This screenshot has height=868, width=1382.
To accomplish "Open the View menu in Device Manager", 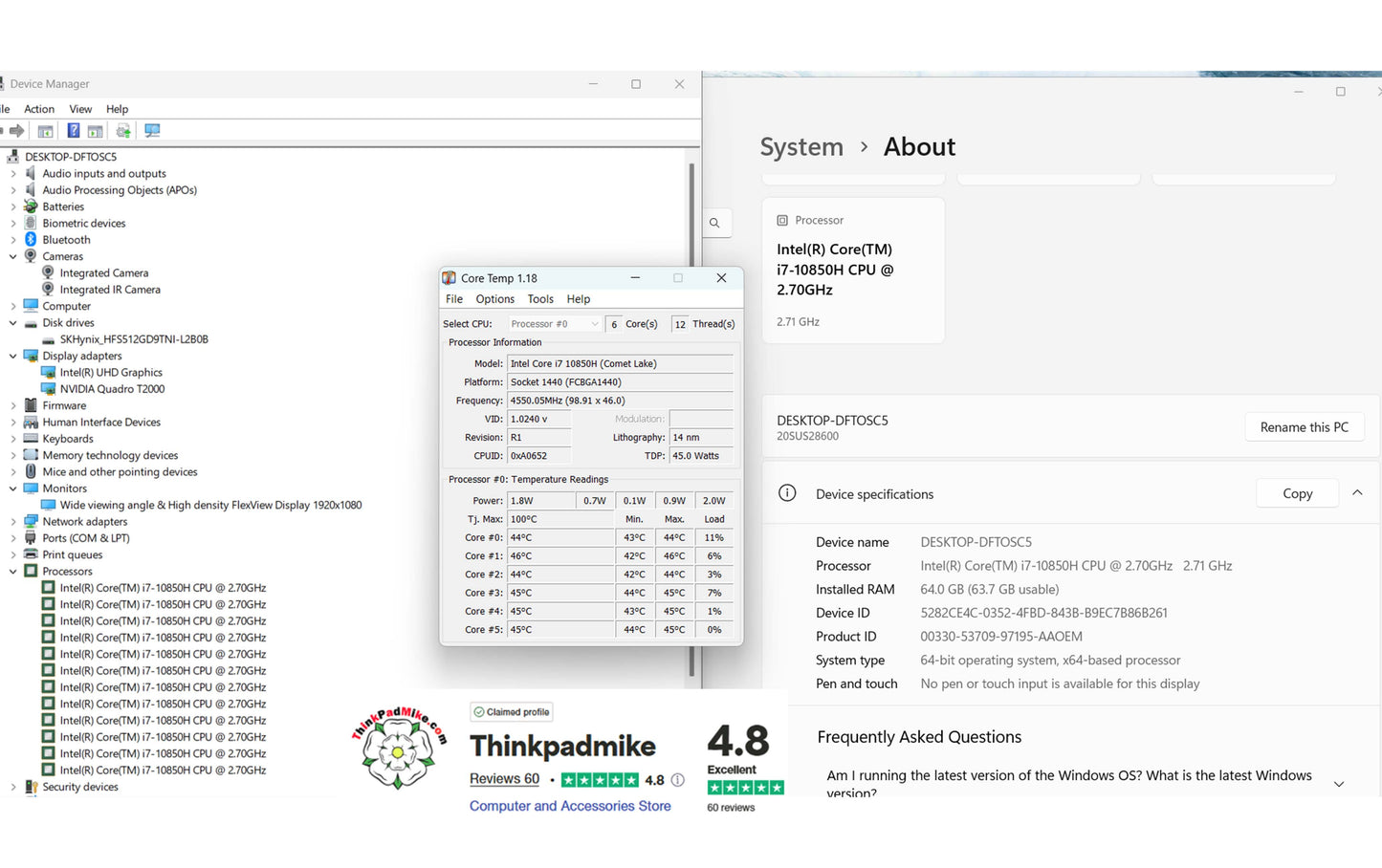I will 80,109.
